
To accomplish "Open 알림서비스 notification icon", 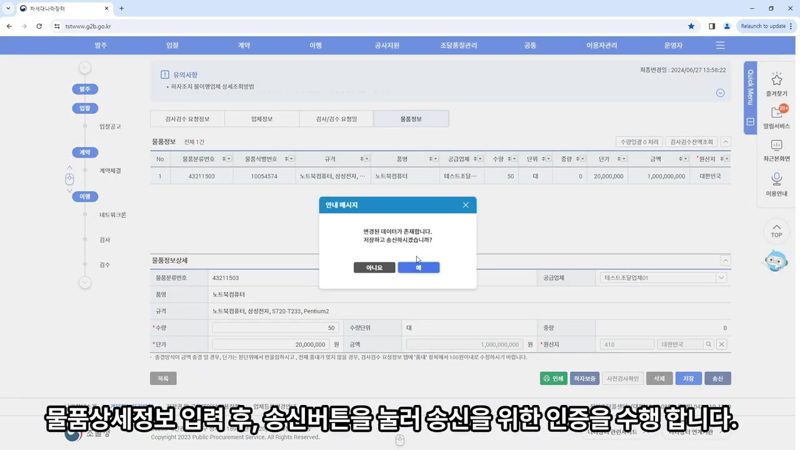I will 776,116.
